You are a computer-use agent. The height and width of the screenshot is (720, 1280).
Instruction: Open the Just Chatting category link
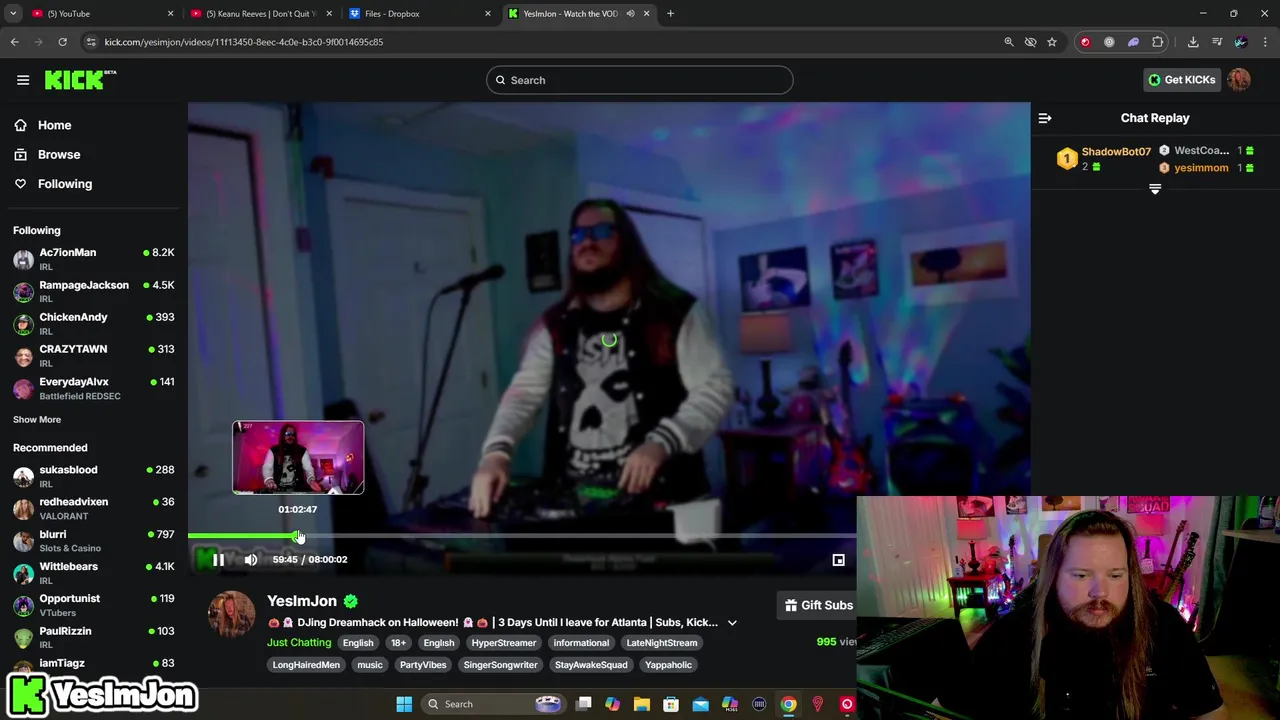coord(299,643)
